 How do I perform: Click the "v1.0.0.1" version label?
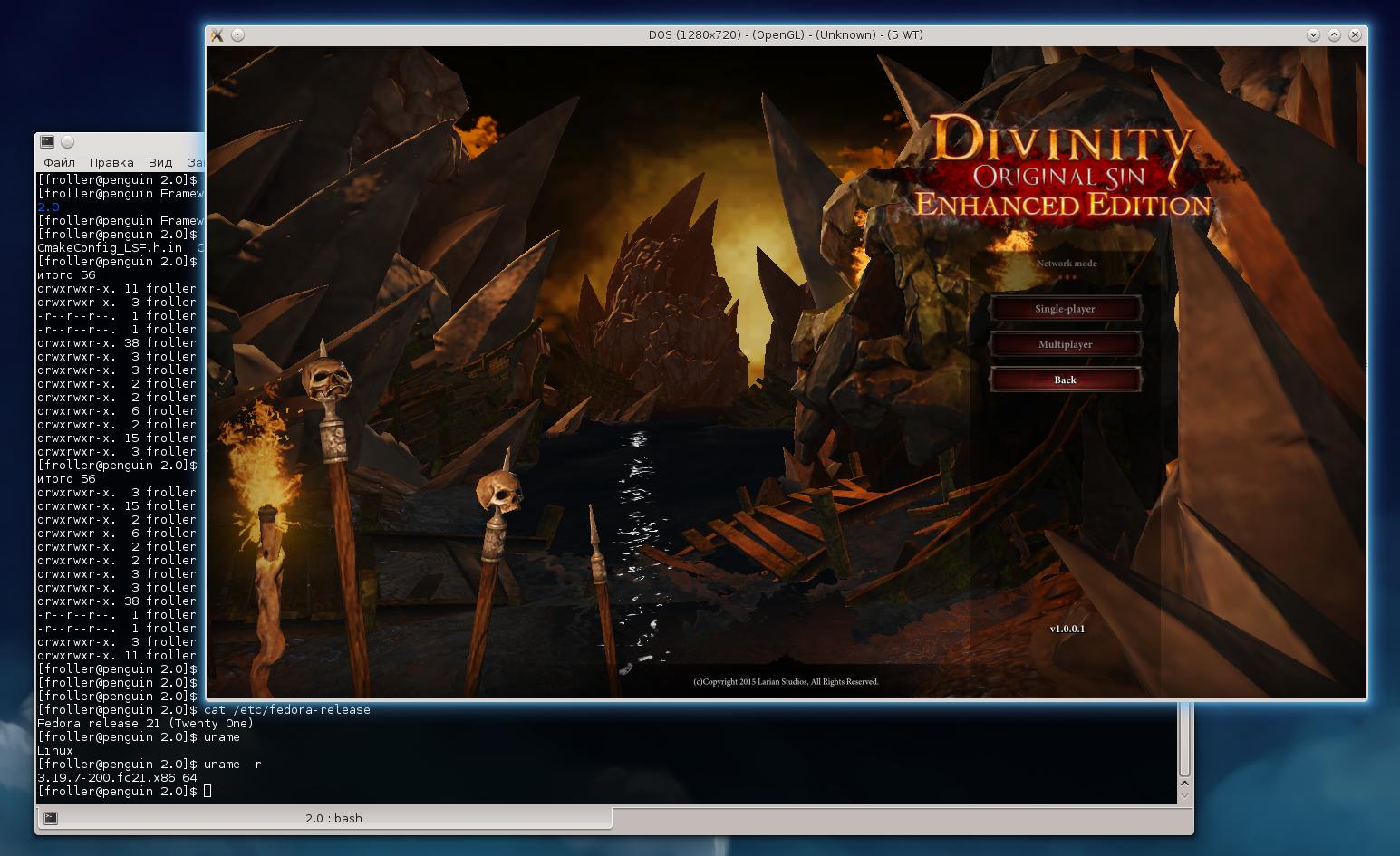(1067, 629)
